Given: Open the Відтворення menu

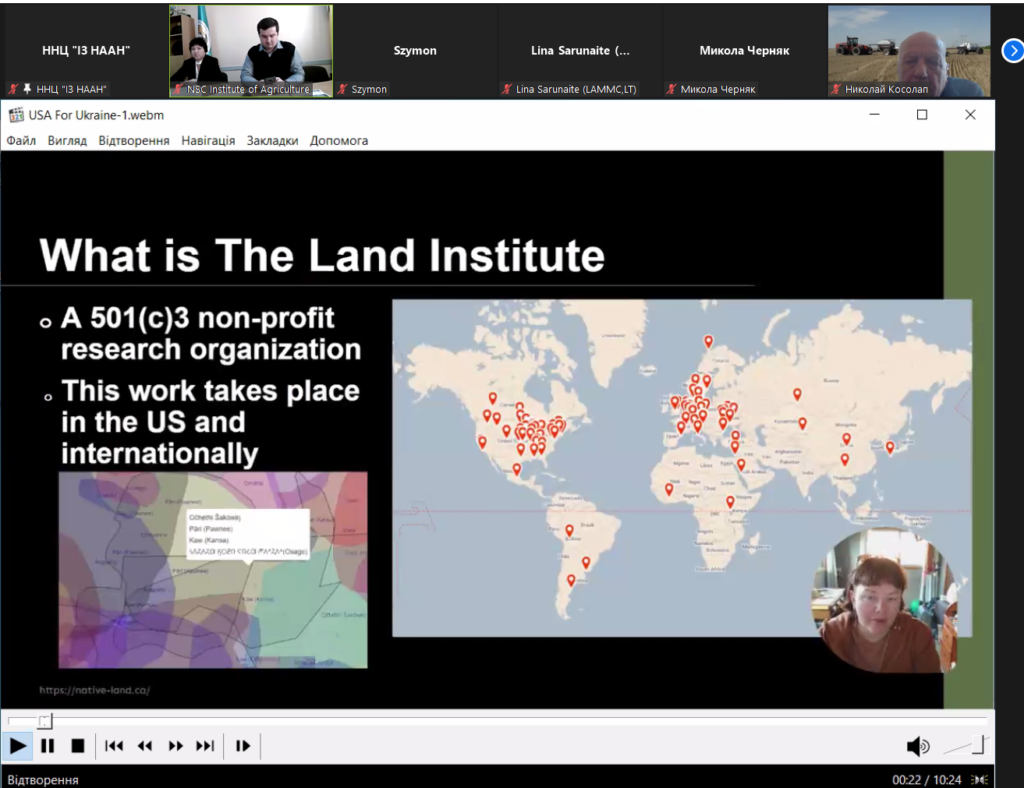Looking at the screenshot, I should coord(134,141).
